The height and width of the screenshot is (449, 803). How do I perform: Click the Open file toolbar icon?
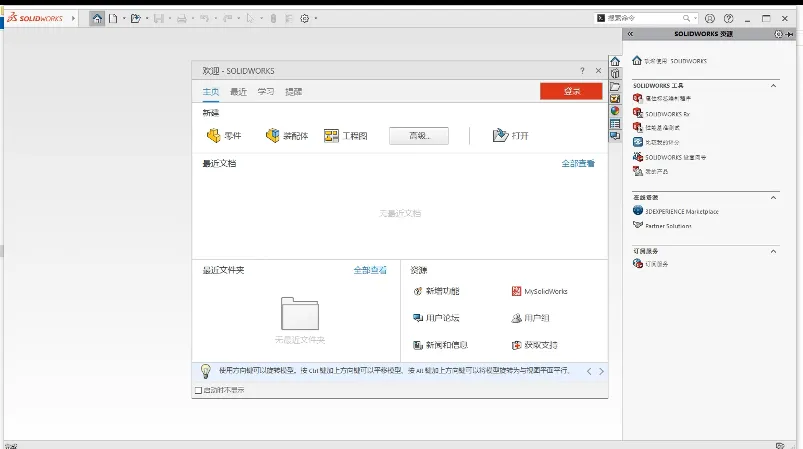[135, 18]
